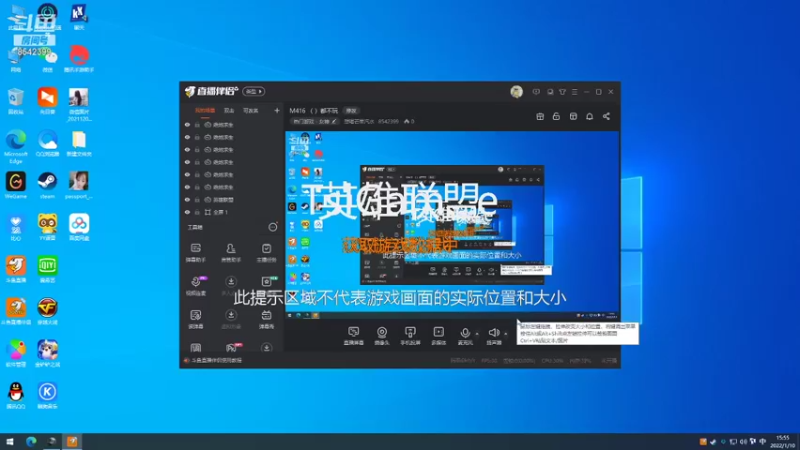
Task: Click the microphone icon in bottom toolbar
Action: [465, 335]
